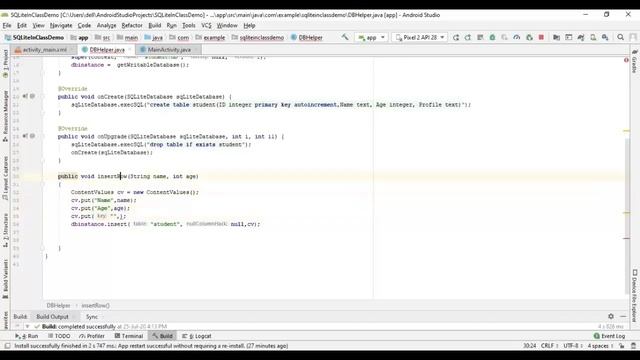Image resolution: width=640 pixels, height=360 pixels.
Task: Open the Device File Explorer sidebar
Action: pyautogui.click(x=634, y=296)
